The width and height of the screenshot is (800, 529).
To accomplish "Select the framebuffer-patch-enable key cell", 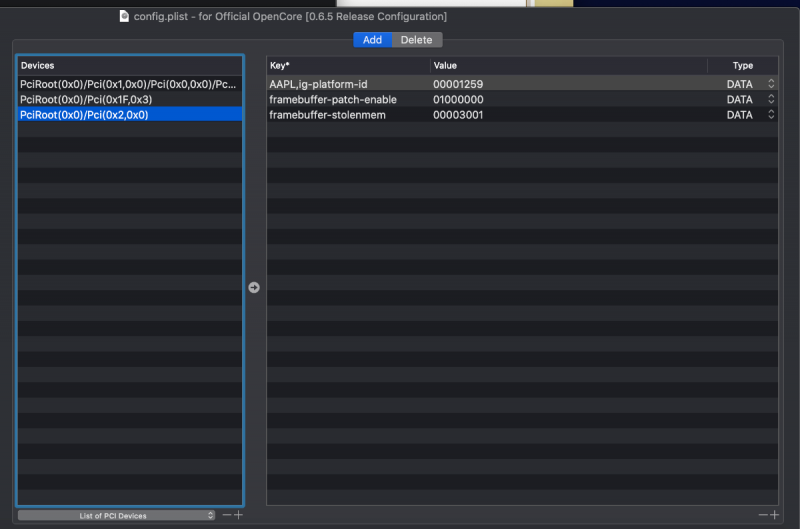I will [x=333, y=99].
